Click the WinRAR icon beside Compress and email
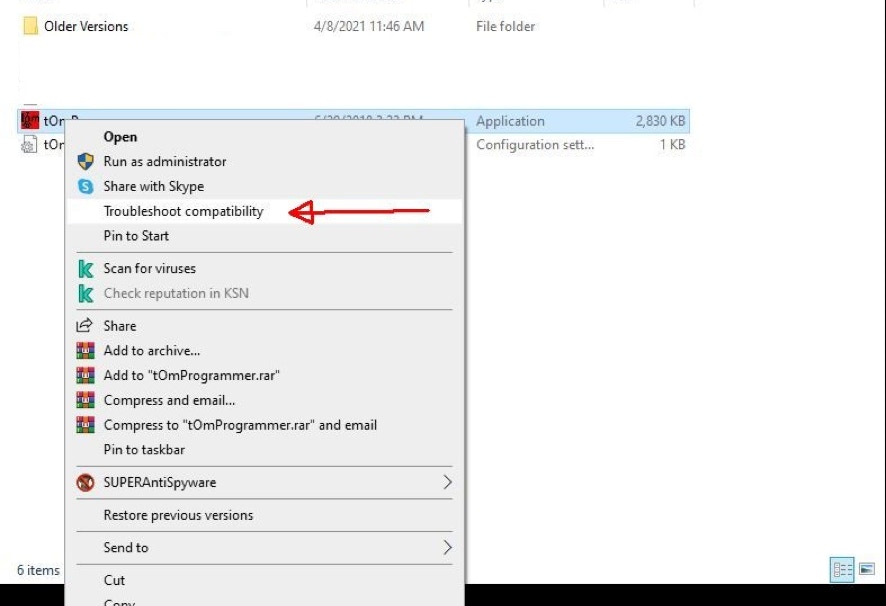Image resolution: width=886 pixels, height=606 pixels. pyautogui.click(x=86, y=400)
